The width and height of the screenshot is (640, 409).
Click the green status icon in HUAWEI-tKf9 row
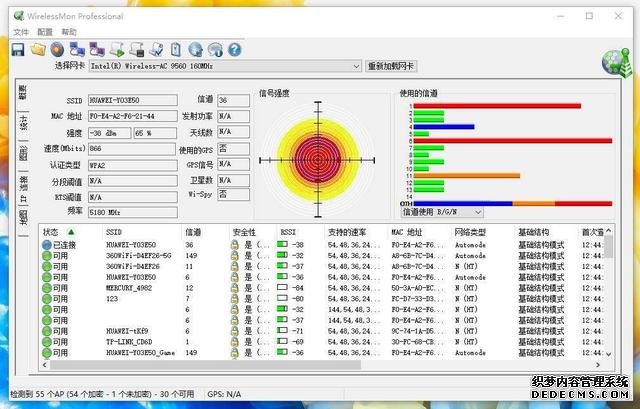(x=47, y=331)
